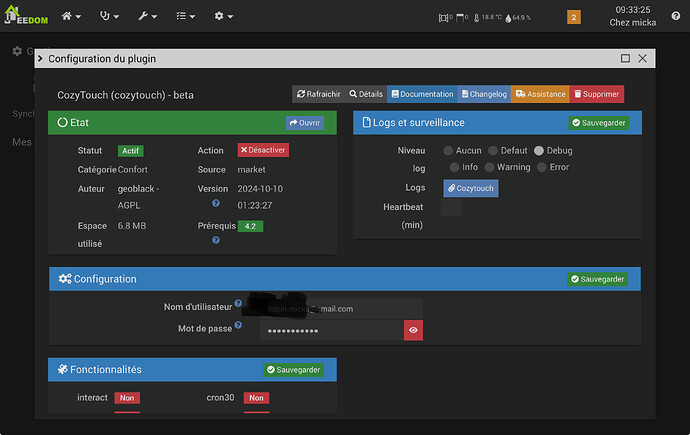The height and width of the screenshot is (435, 690).
Task: Select the Aucun log level
Action: coord(448,151)
